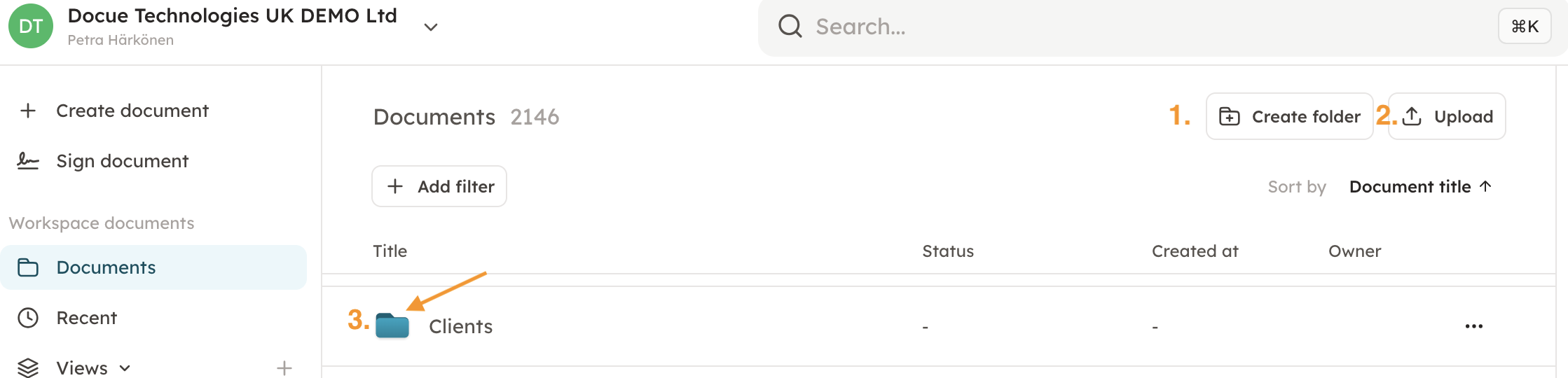Open the Clients folder icon

[x=392, y=326]
